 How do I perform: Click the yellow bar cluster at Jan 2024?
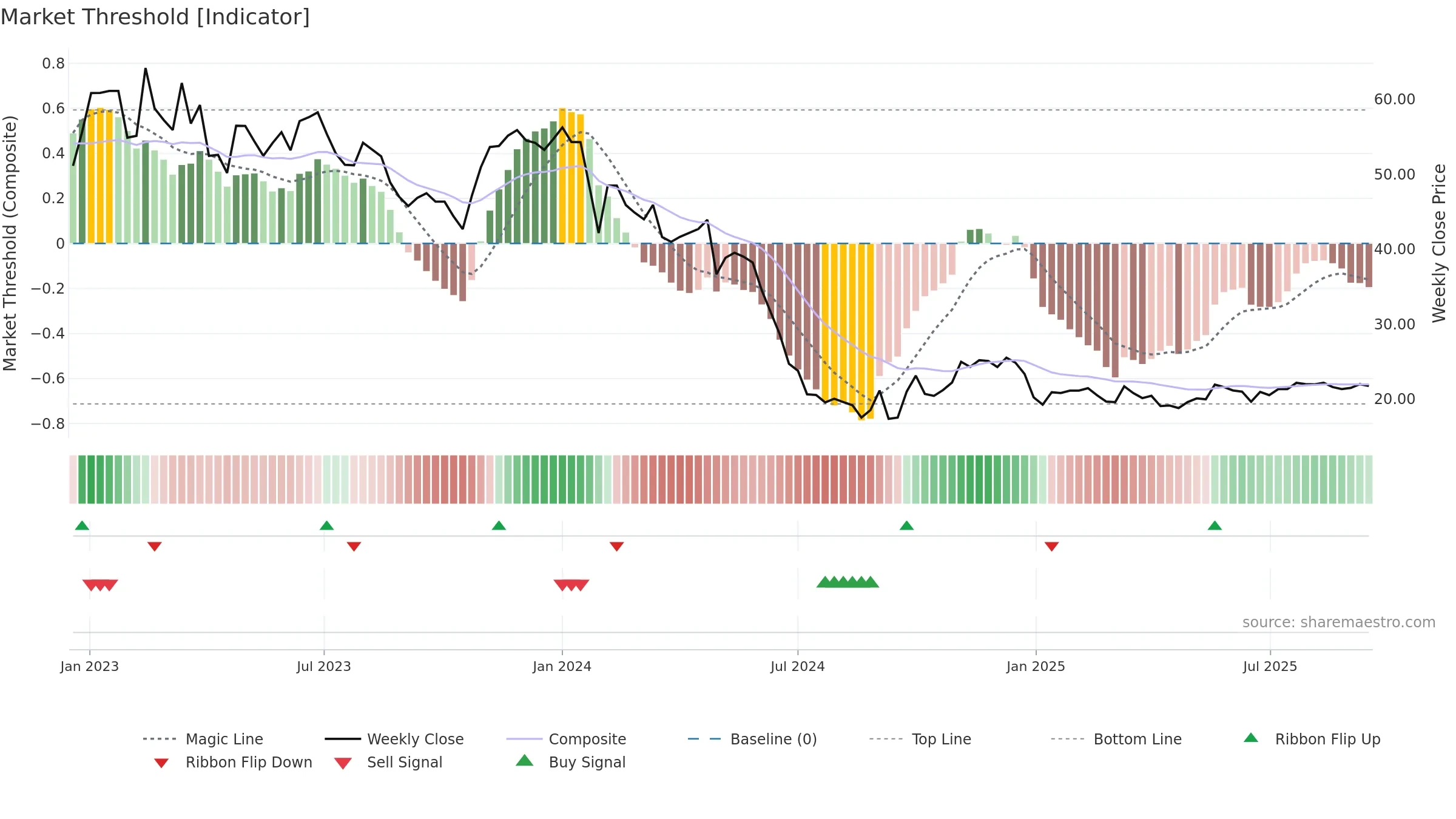click(x=571, y=176)
